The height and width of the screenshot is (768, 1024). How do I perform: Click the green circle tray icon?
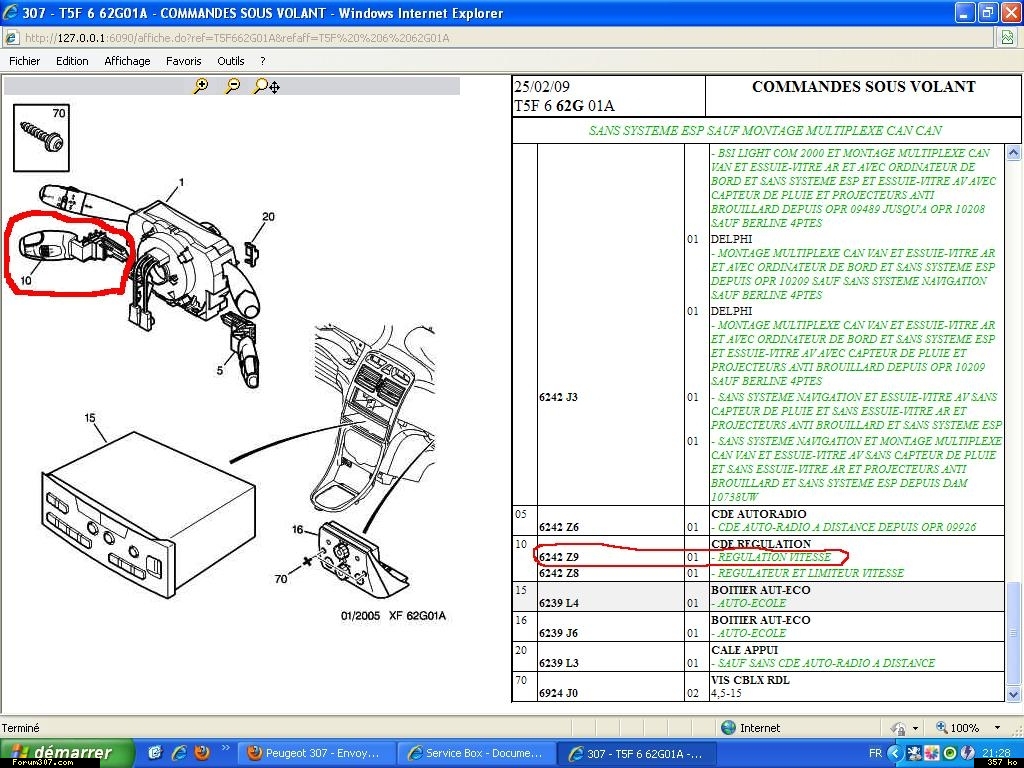[950, 753]
